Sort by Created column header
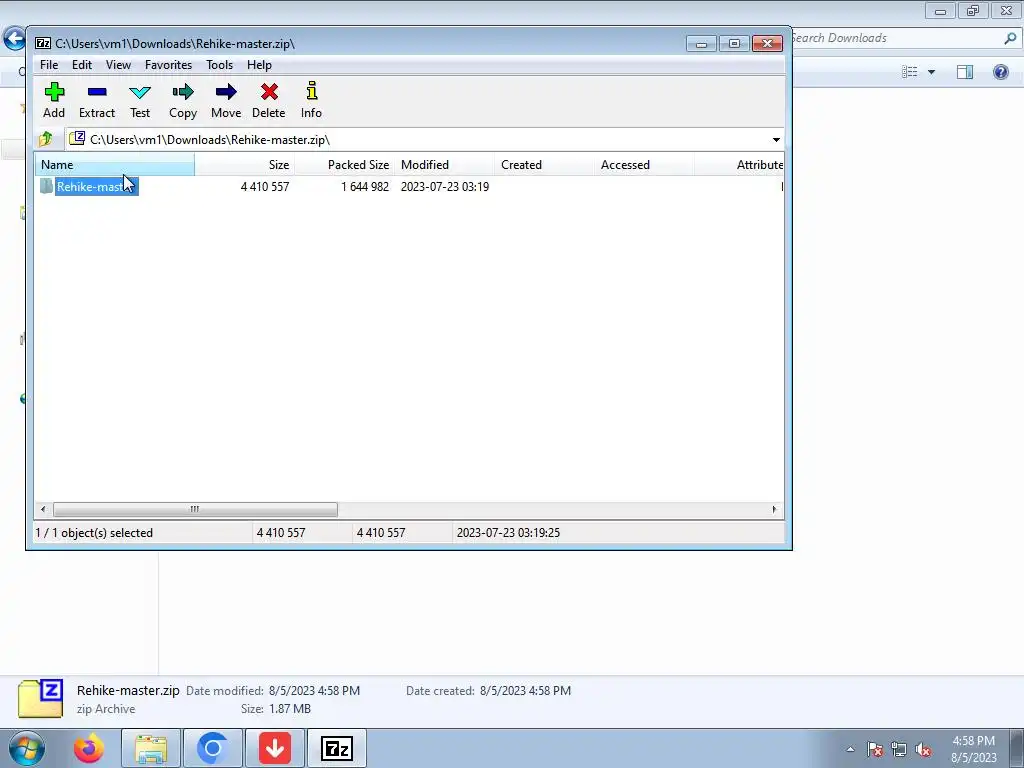The height and width of the screenshot is (768, 1024). tap(544, 165)
